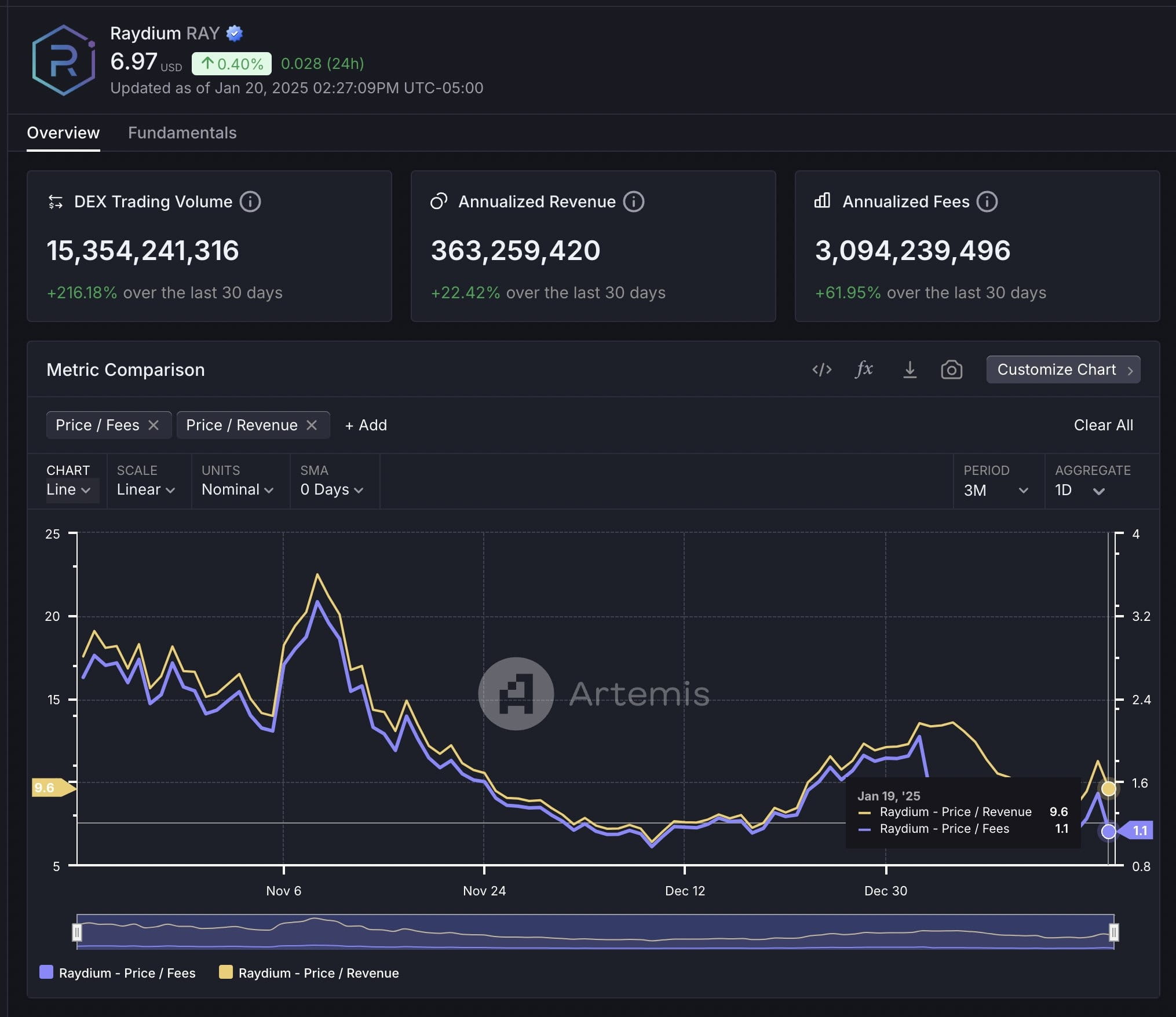Click Annualized Revenue info icon
This screenshot has width=1176, height=1017.
pos(634,202)
